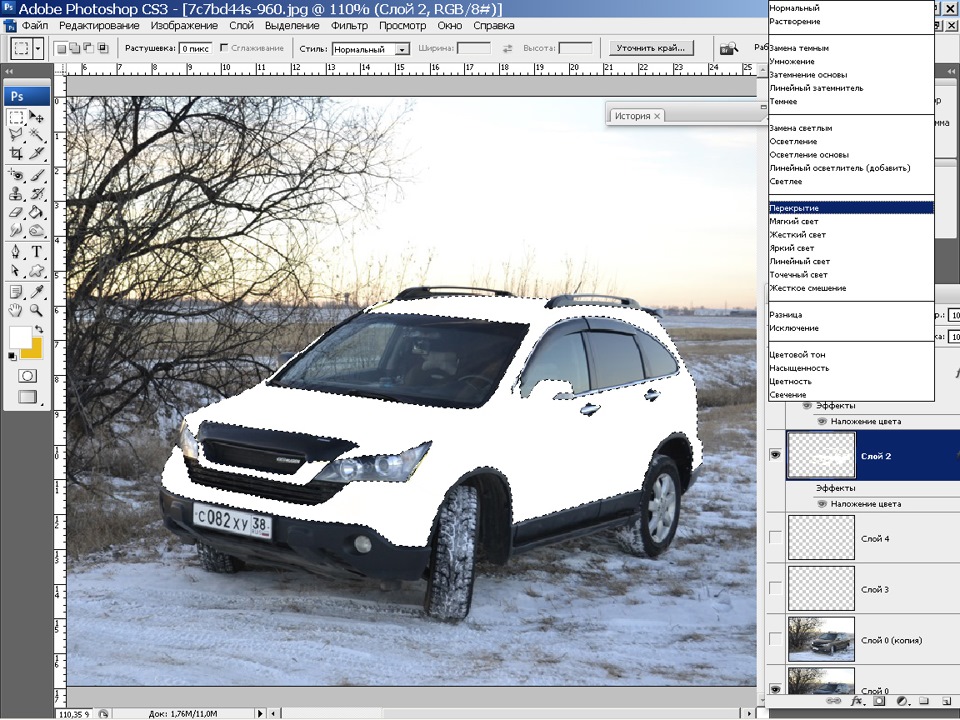Viewport: 960px width, 720px height.
Task: Select the Type tool
Action: 37,252
